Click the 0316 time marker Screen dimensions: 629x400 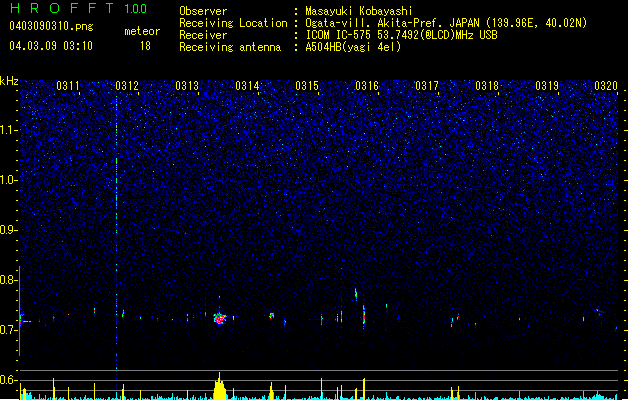367,86
